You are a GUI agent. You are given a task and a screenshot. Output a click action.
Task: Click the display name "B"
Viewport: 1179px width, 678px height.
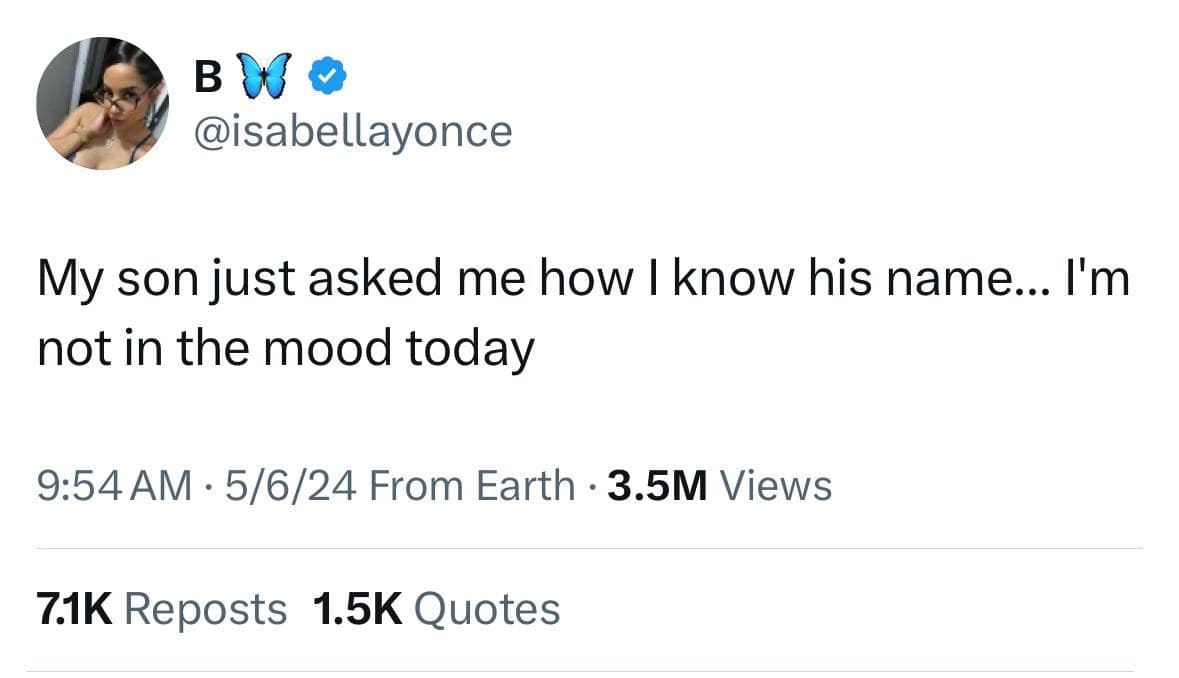[206, 77]
